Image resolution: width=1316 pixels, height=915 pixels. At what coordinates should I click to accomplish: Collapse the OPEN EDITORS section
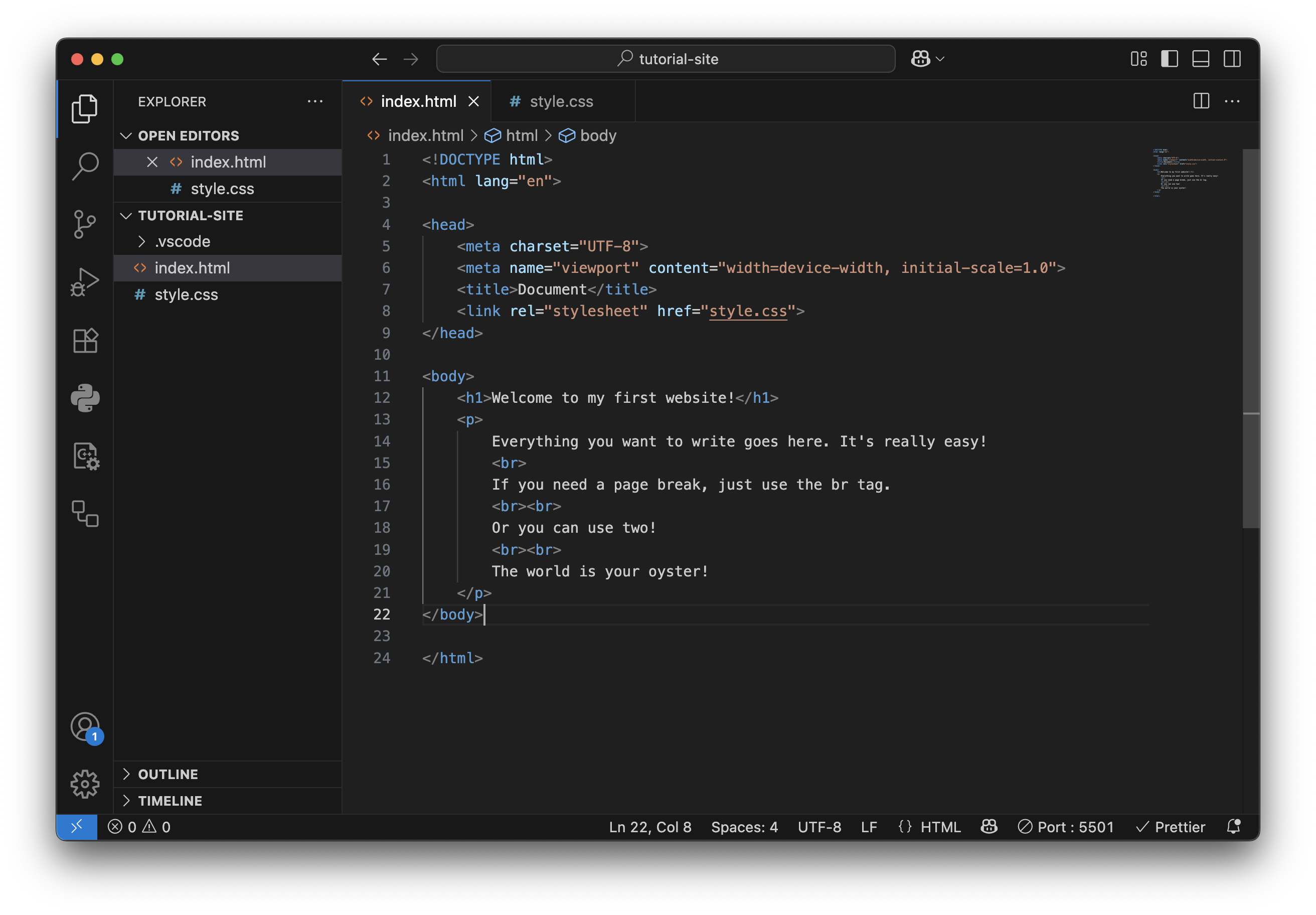(x=228, y=136)
